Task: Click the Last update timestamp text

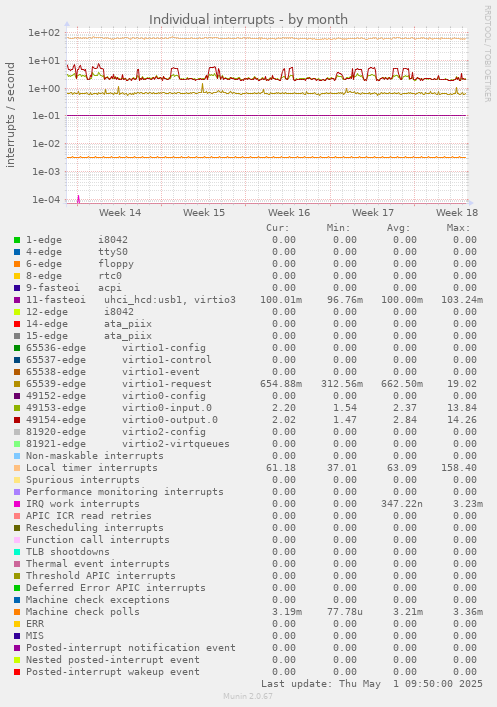Action: click(372, 684)
